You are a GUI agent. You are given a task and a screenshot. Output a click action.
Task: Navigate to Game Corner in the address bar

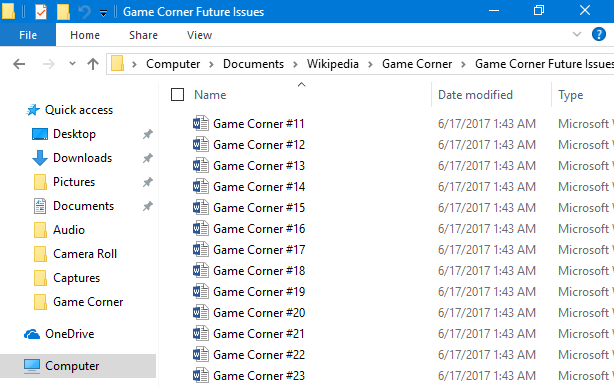click(x=417, y=64)
